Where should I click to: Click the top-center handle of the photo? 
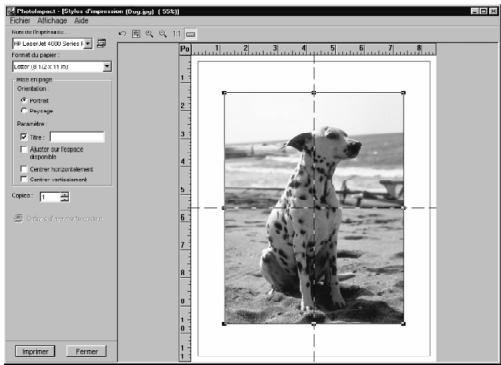(314, 93)
